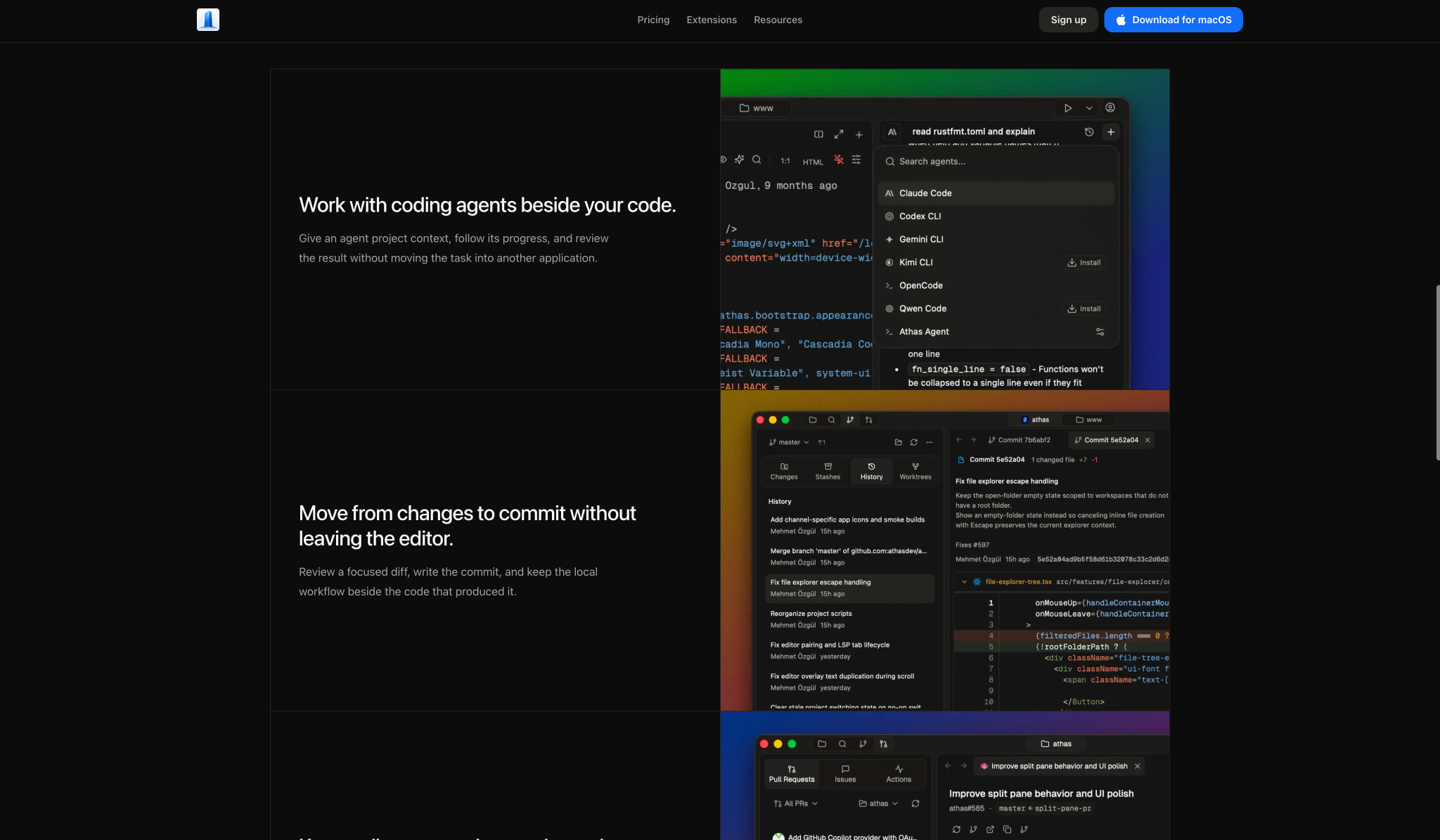Open the account profile icon

(1110, 108)
